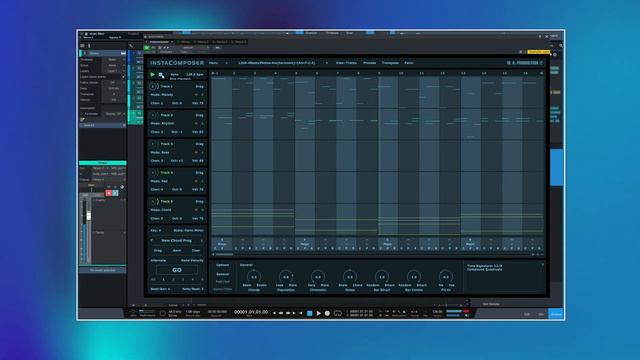Click the next arrow beside New Chord Prog
The width and height of the screenshot is (640, 360).
coord(202,241)
